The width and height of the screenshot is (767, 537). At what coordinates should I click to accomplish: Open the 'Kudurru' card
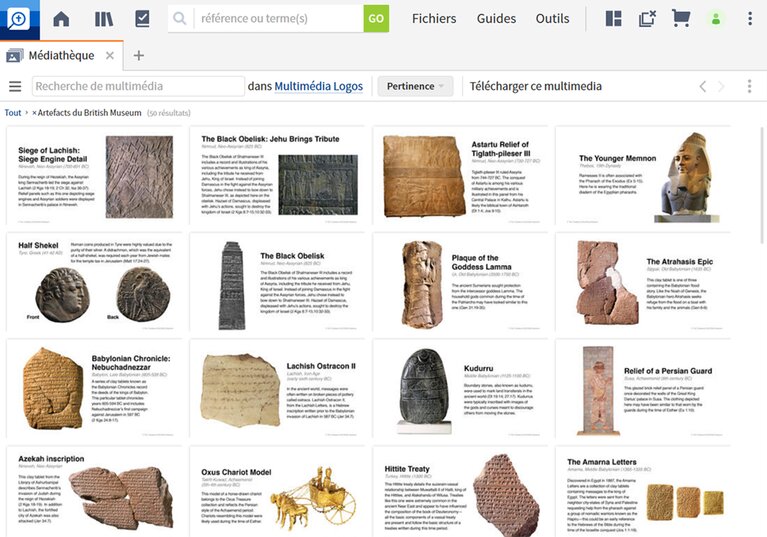click(460, 389)
